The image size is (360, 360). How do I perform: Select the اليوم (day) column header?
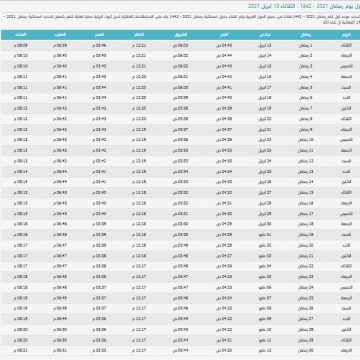345,35
